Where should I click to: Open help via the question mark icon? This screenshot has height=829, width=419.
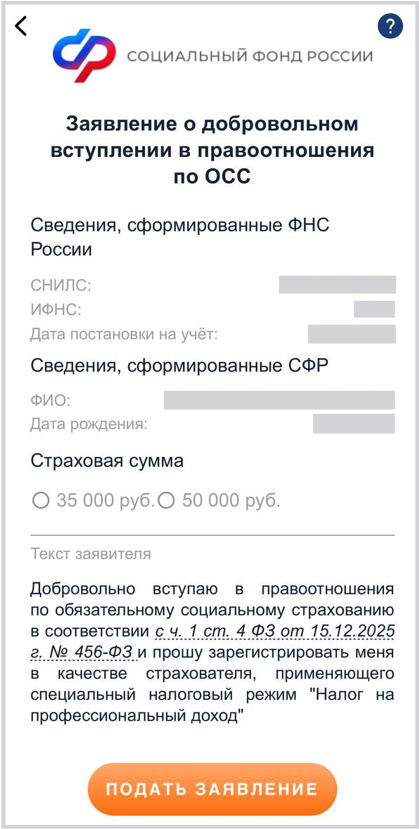(x=390, y=25)
